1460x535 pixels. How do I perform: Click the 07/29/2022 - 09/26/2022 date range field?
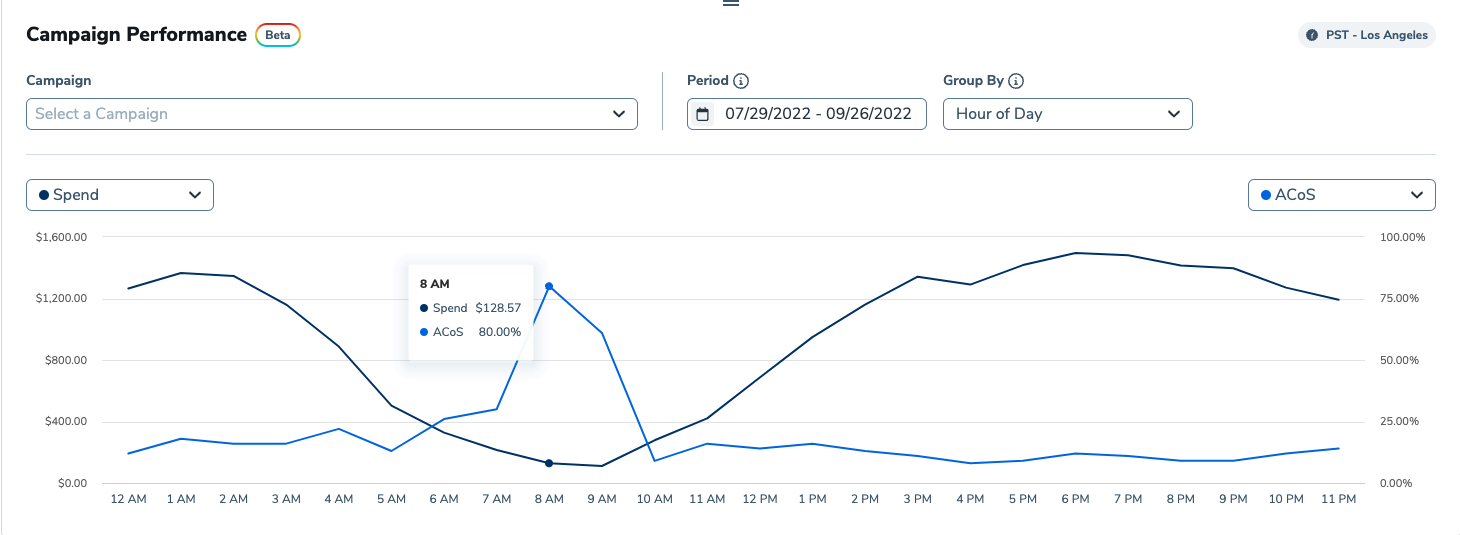click(817, 114)
